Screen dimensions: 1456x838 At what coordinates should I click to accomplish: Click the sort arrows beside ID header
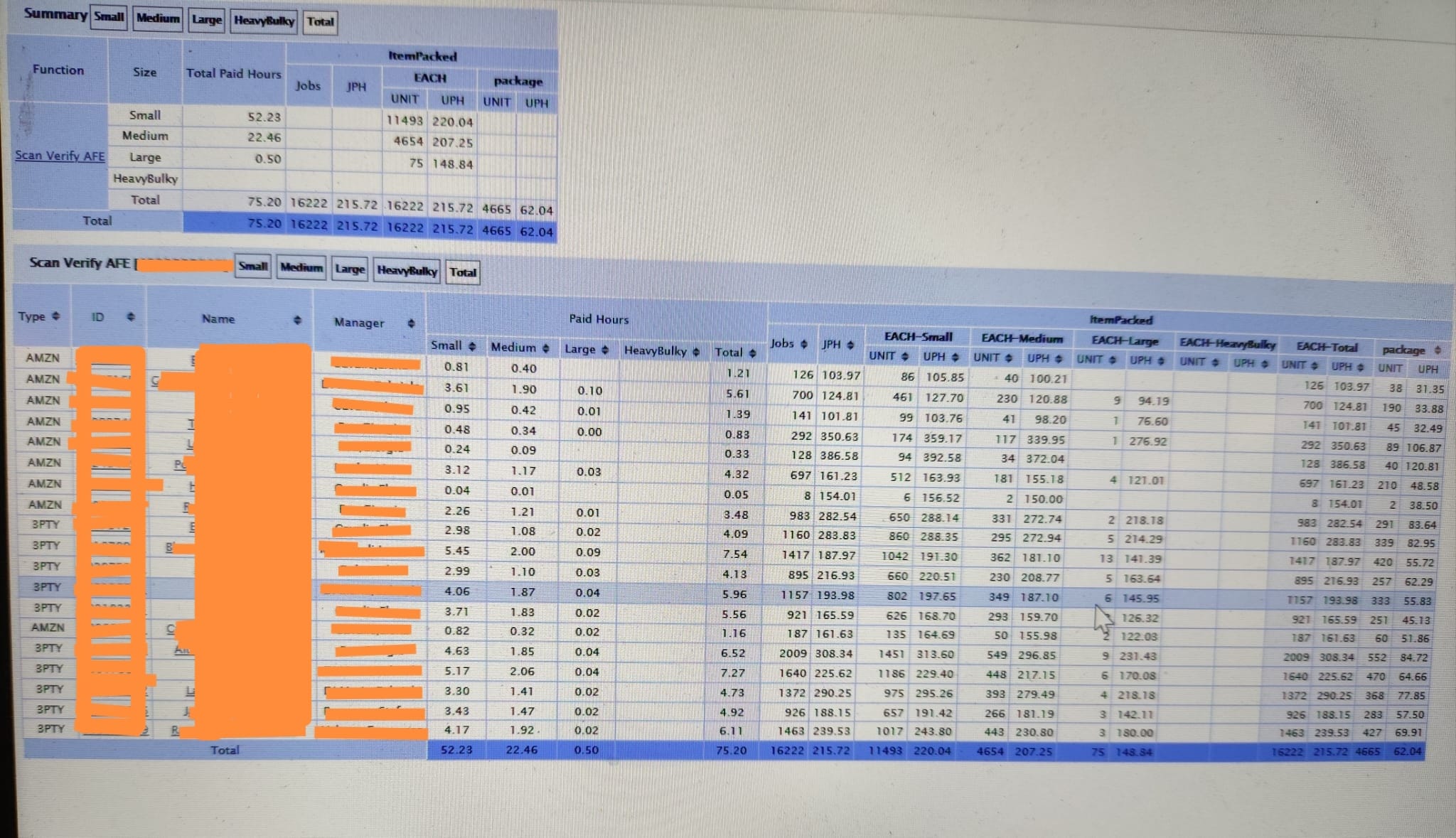[131, 317]
